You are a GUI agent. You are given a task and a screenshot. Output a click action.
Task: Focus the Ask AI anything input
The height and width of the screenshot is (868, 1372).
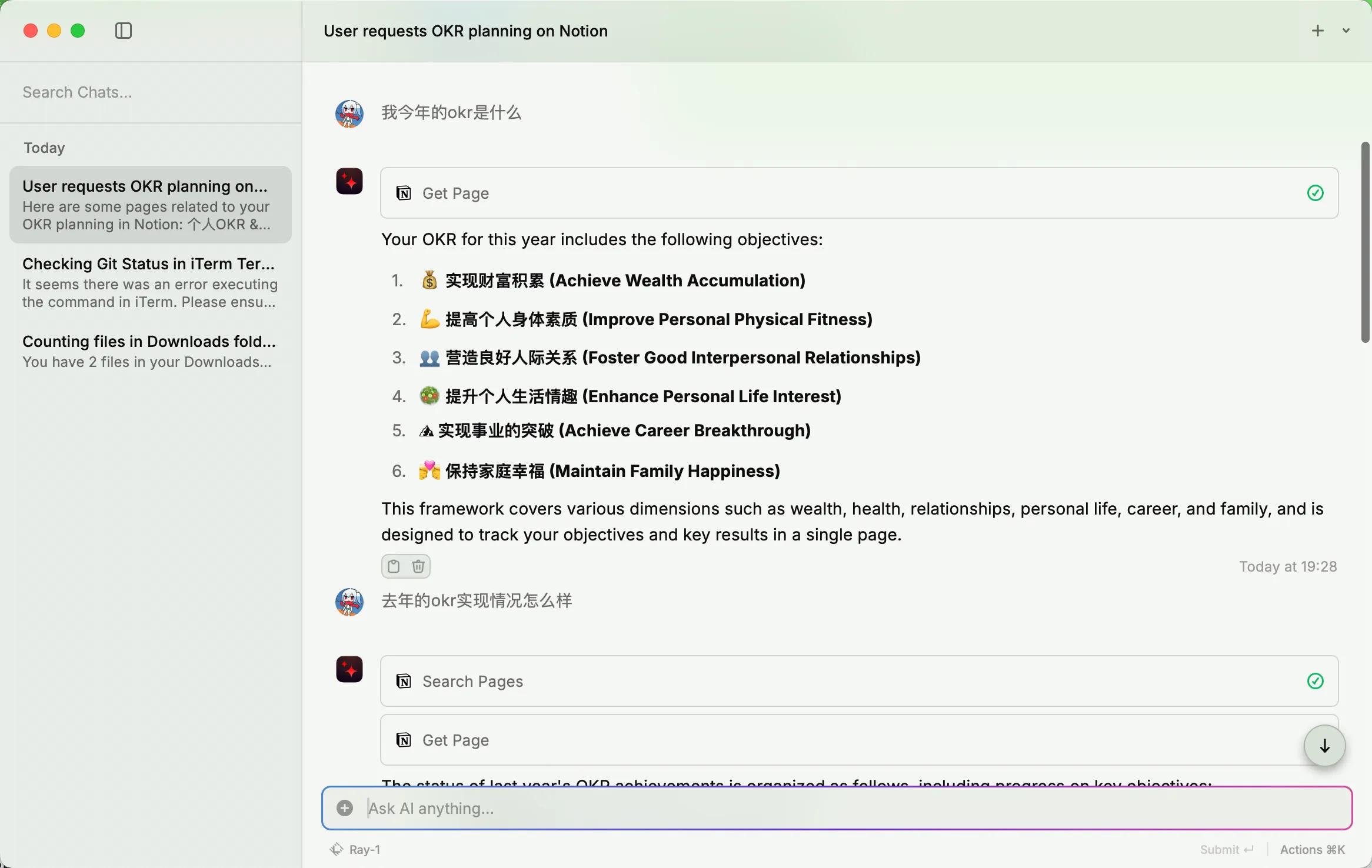point(824,808)
